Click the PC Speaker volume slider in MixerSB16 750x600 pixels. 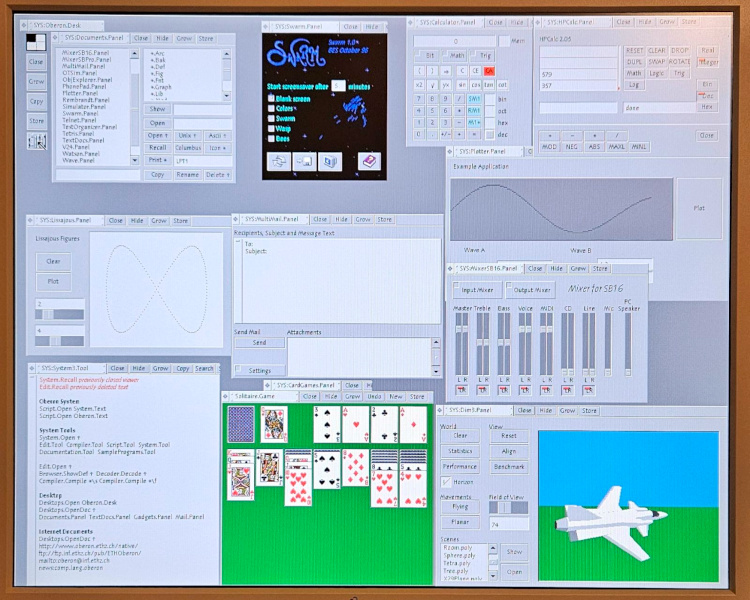(x=628, y=344)
